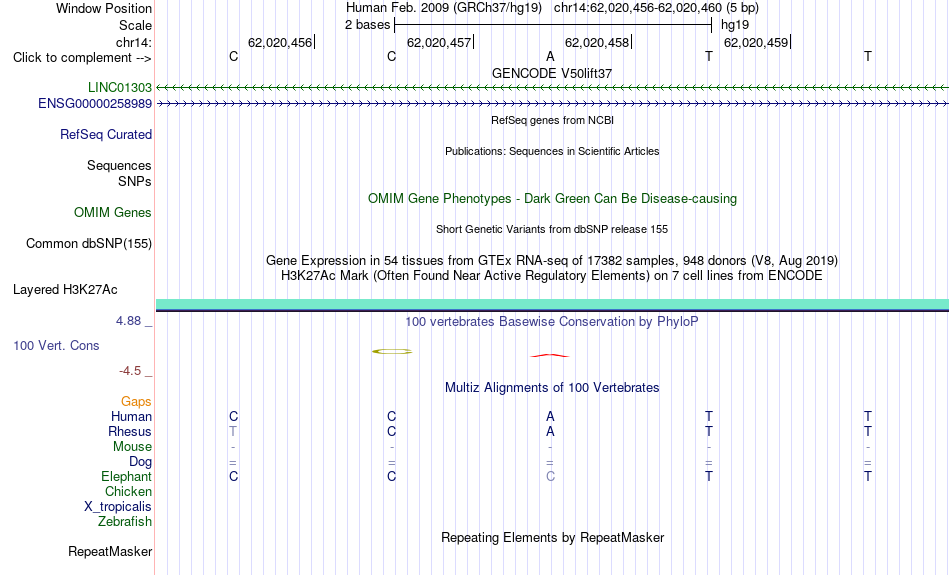This screenshot has height=575, width=950.
Task: Click the A base in the Rhesus row
Action: (550, 431)
